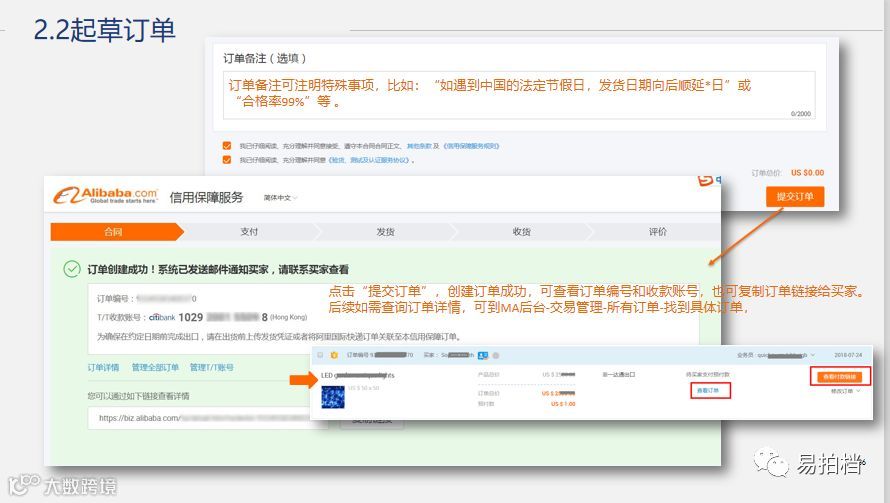890x503 pixels.
Task: Select the 合同 step tab
Action: [116, 232]
